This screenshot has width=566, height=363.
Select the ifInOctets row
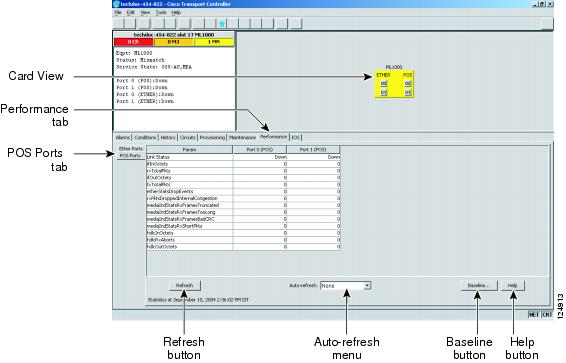click(x=243, y=164)
